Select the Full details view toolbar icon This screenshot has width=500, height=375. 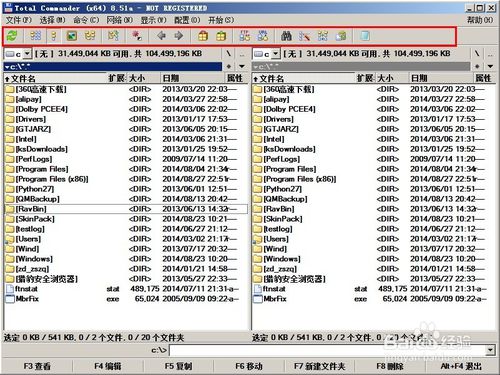(x=54, y=36)
